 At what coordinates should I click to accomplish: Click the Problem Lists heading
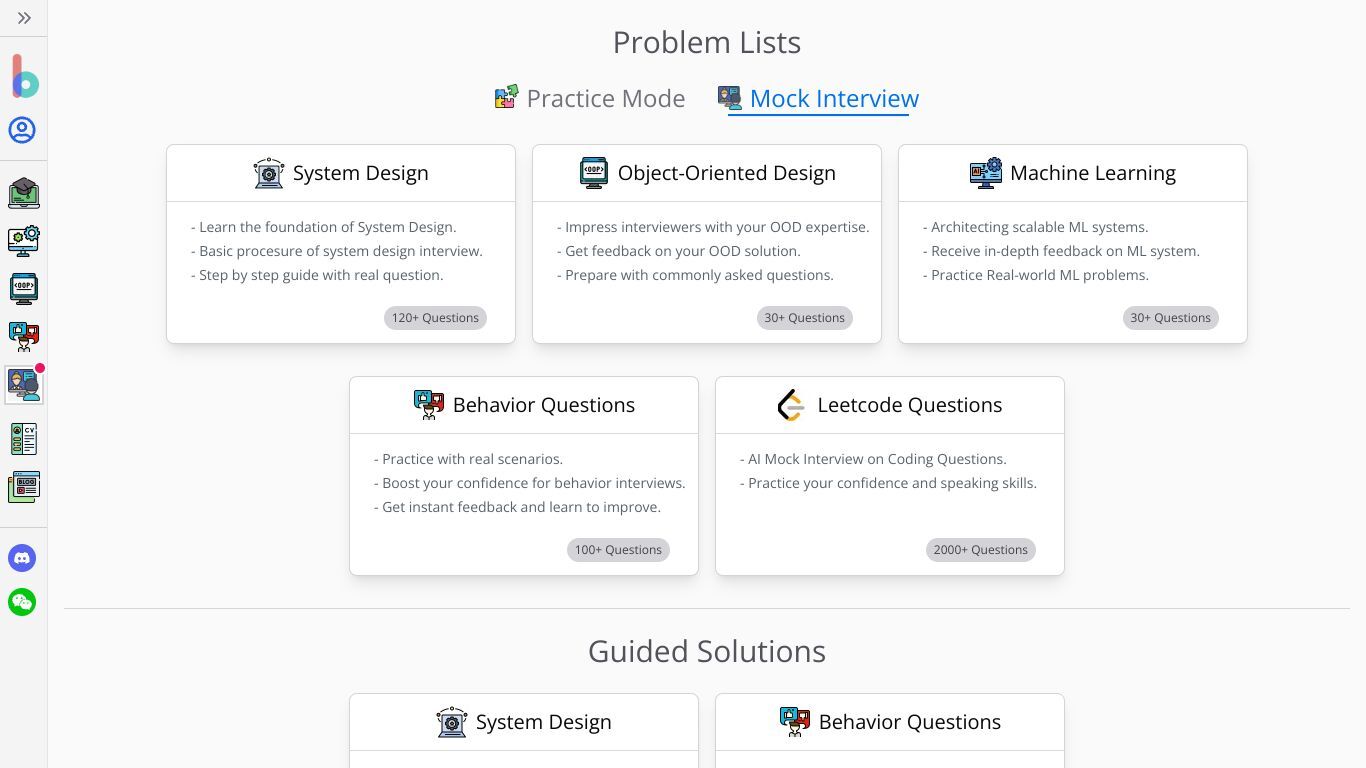pos(707,42)
